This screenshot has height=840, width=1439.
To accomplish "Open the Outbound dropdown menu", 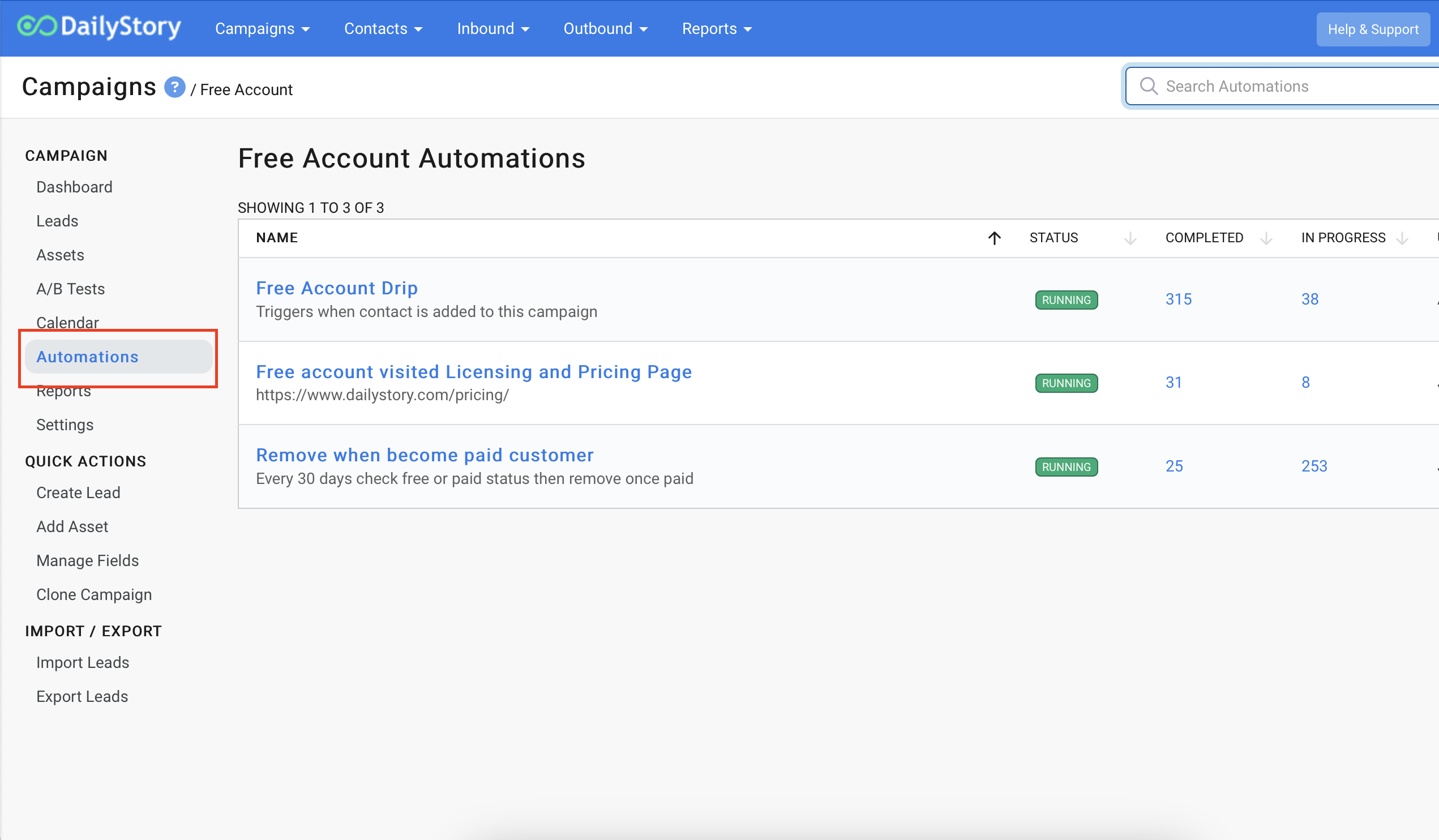I will tap(605, 28).
